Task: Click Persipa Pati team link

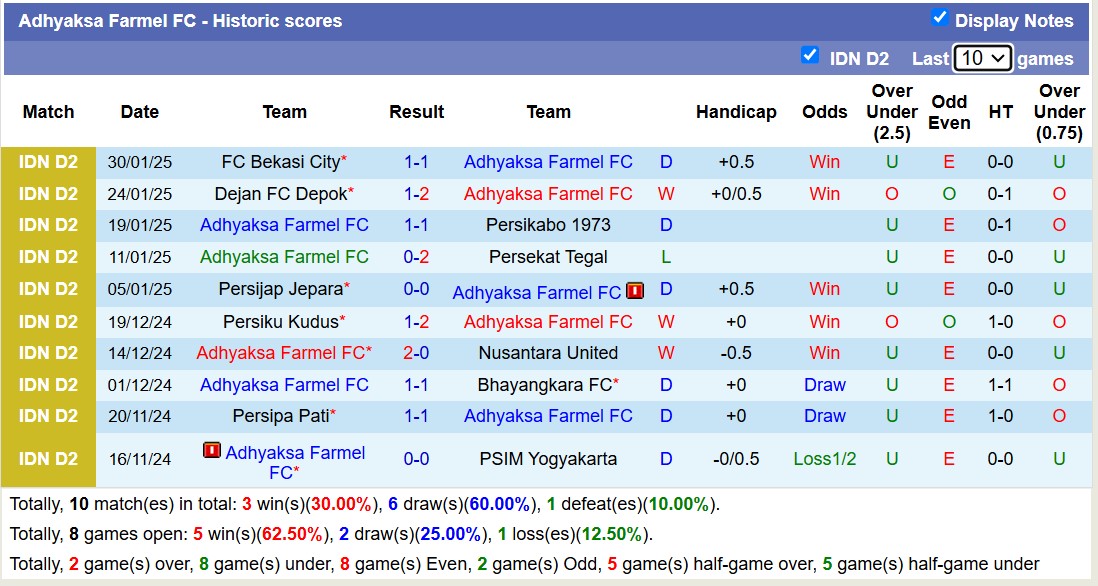Action: 280,416
